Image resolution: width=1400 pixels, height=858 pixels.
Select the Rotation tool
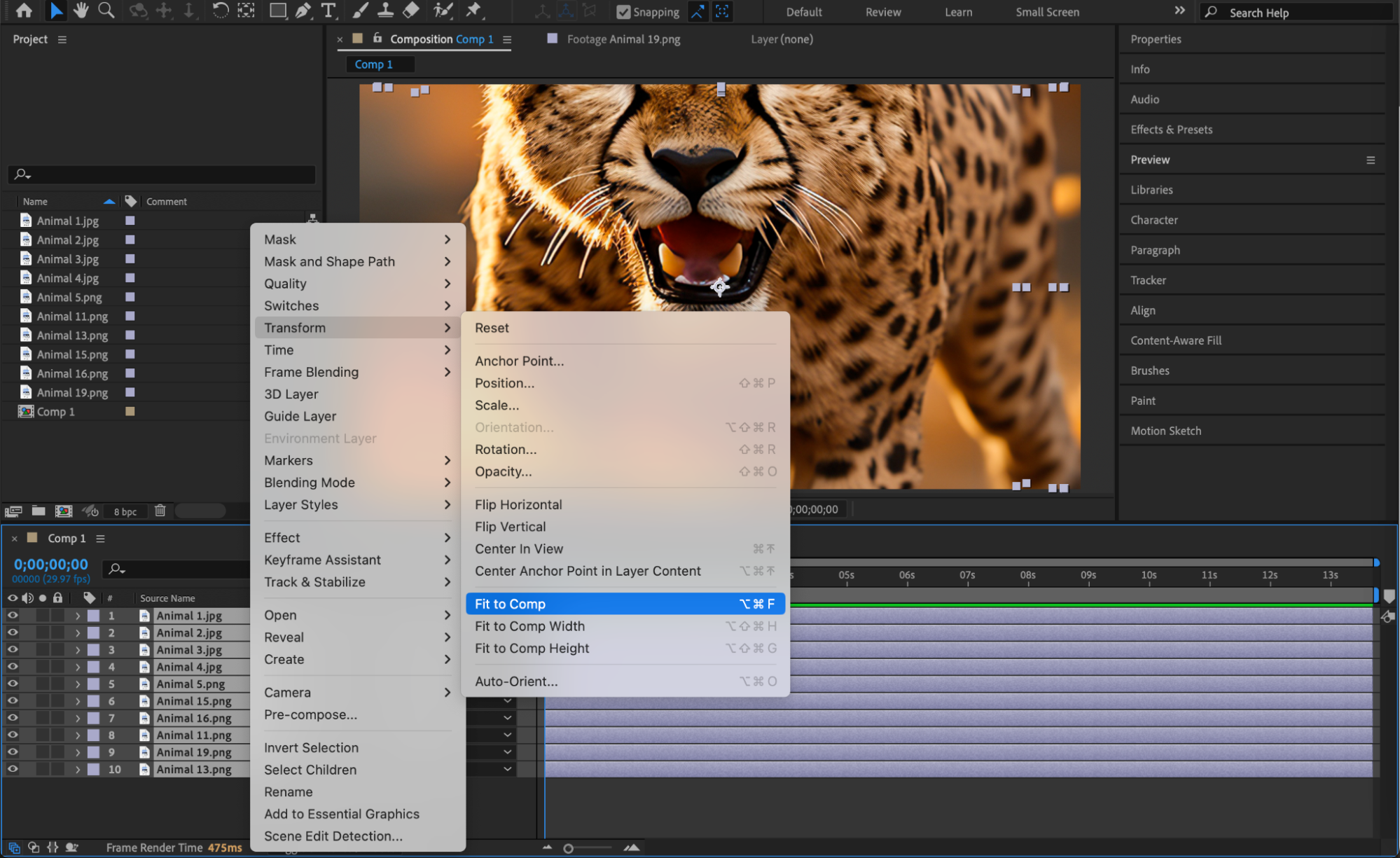(220, 11)
